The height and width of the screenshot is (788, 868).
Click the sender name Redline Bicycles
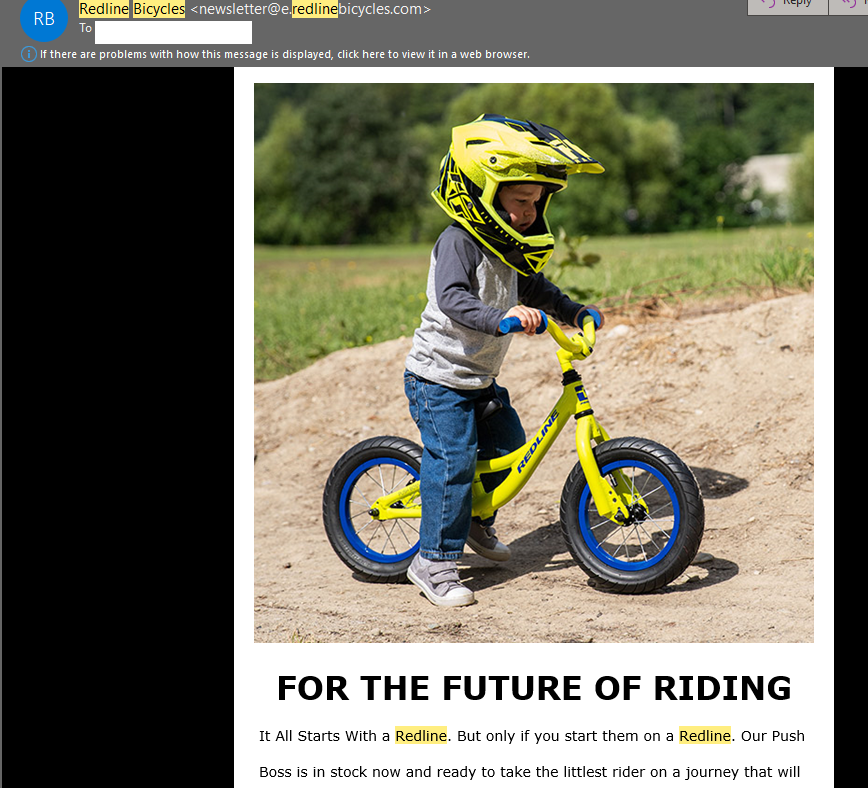[x=132, y=9]
